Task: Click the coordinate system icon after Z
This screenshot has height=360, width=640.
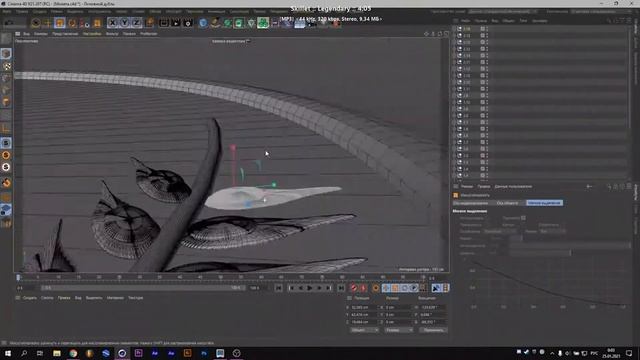Action: pyautogui.click(x=149, y=22)
